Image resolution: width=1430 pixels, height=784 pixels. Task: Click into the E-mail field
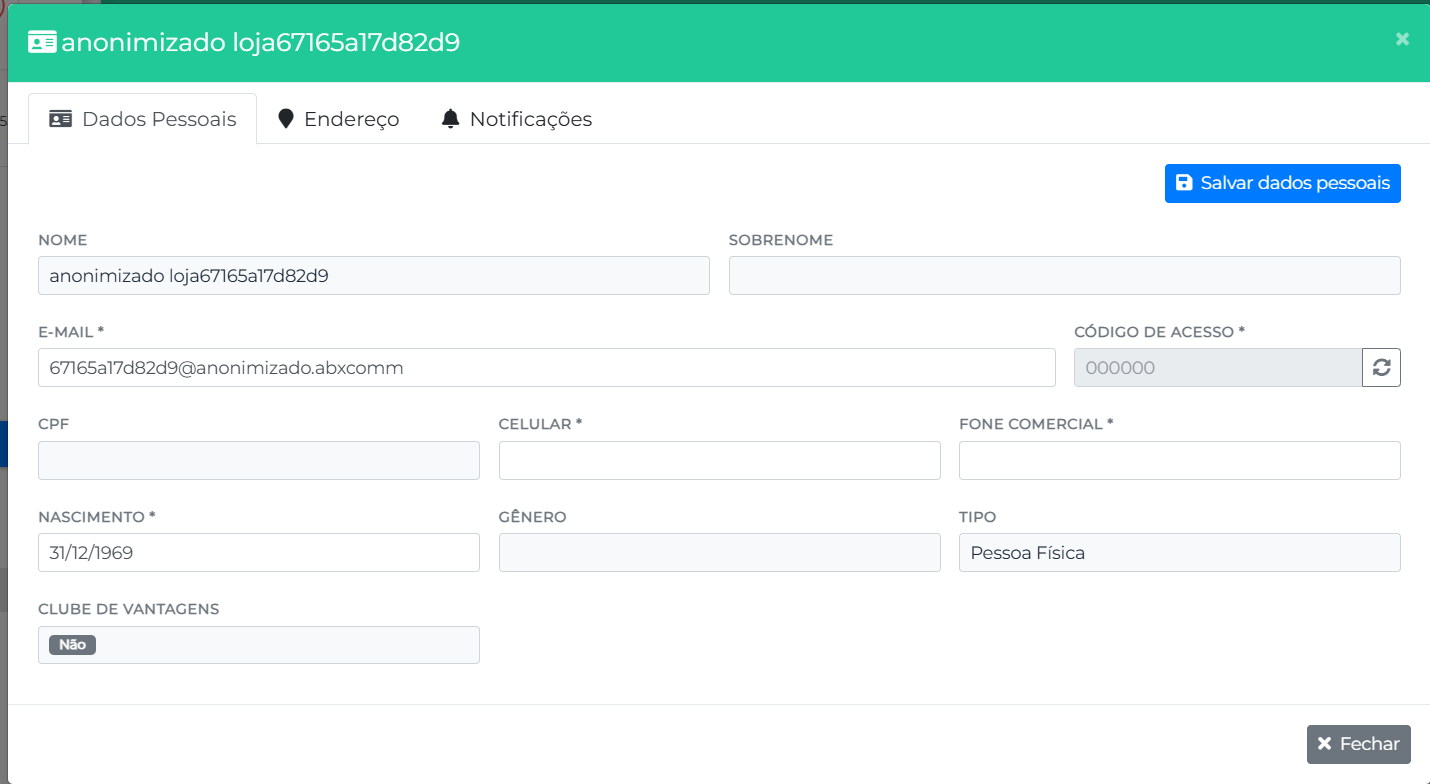[546, 368]
